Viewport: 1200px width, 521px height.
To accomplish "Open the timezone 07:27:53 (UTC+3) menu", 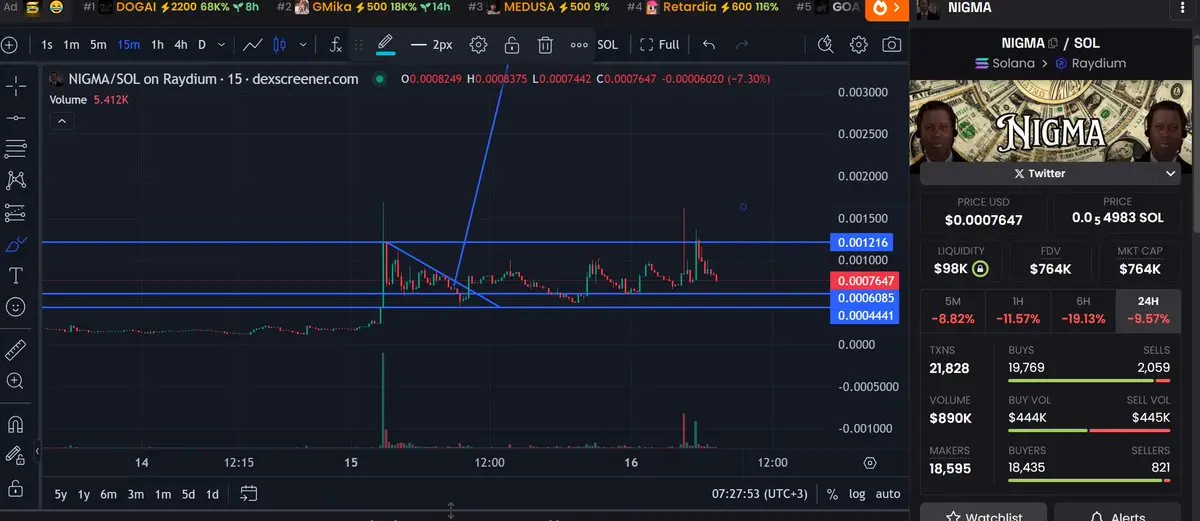I will pos(759,494).
